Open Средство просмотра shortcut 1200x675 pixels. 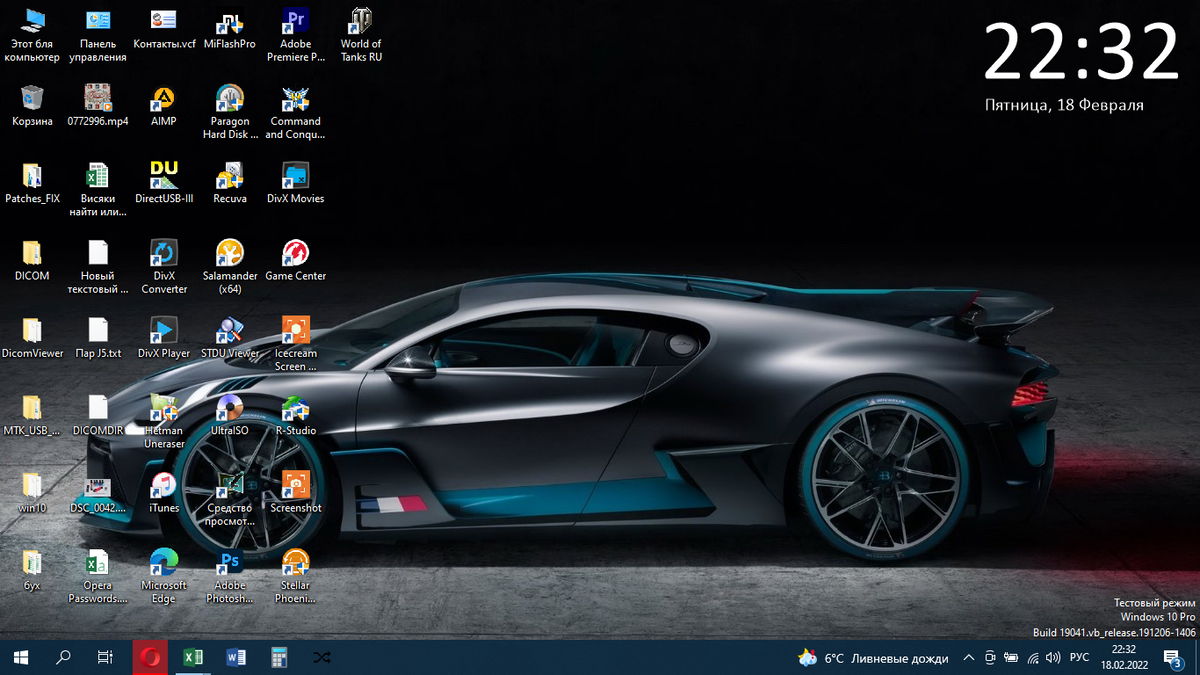(x=229, y=497)
